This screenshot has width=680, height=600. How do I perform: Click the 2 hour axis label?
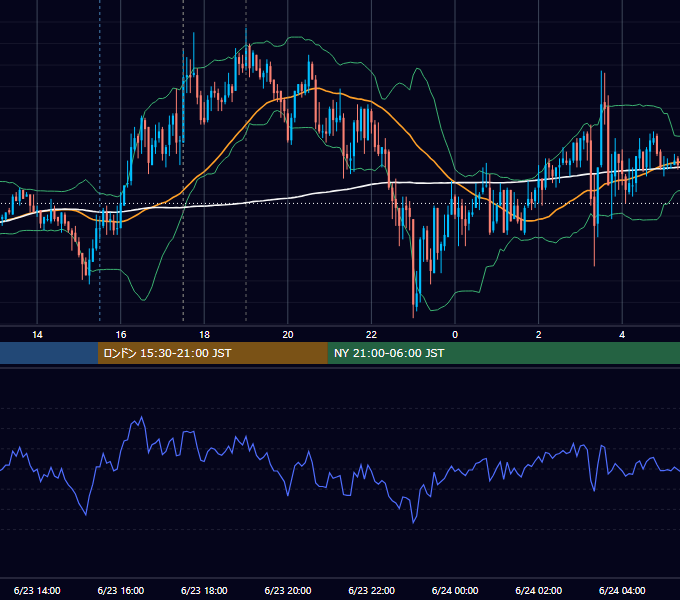(x=538, y=335)
